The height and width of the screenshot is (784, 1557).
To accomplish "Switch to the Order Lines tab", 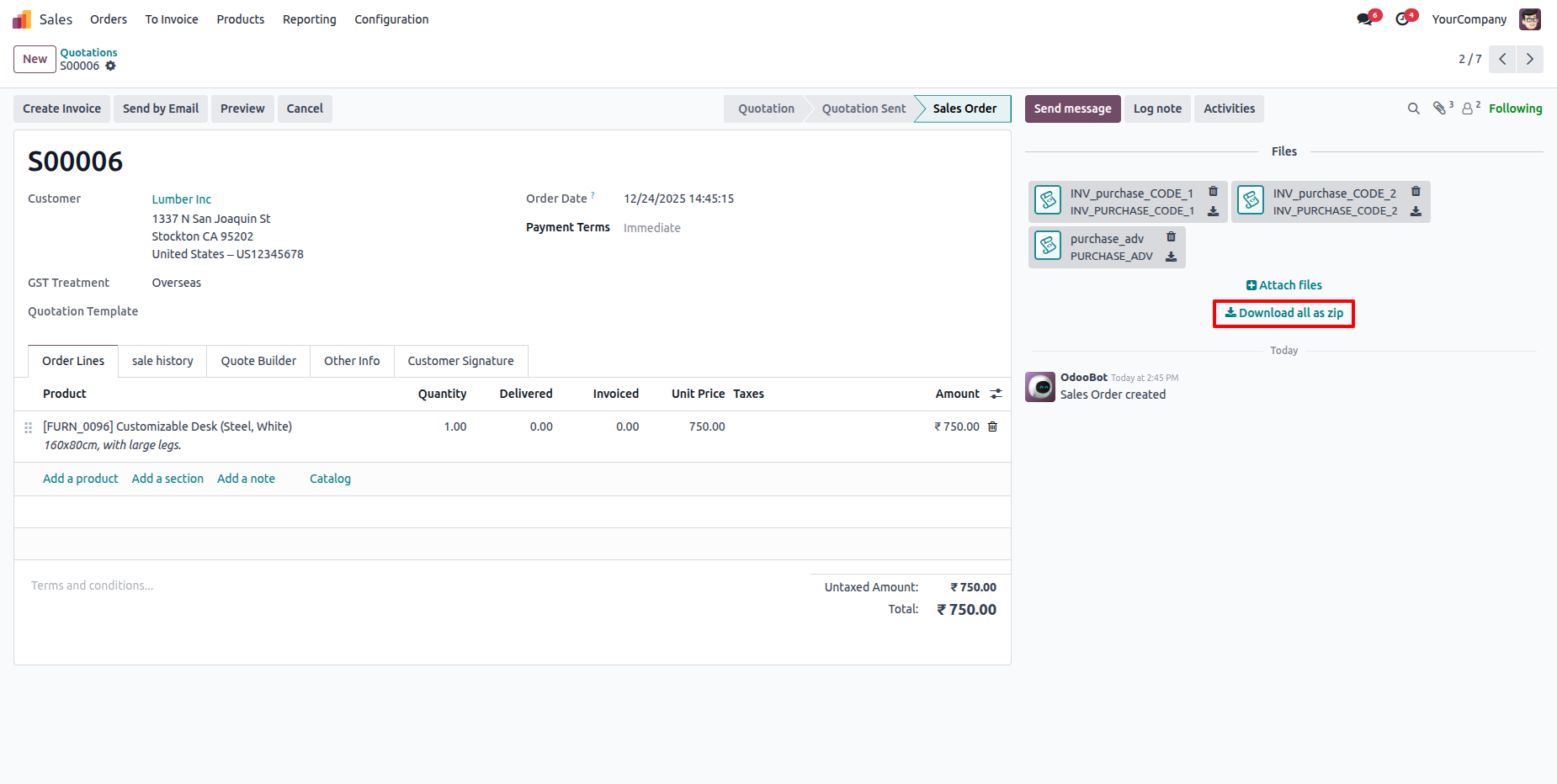I will pyautogui.click(x=73, y=361).
